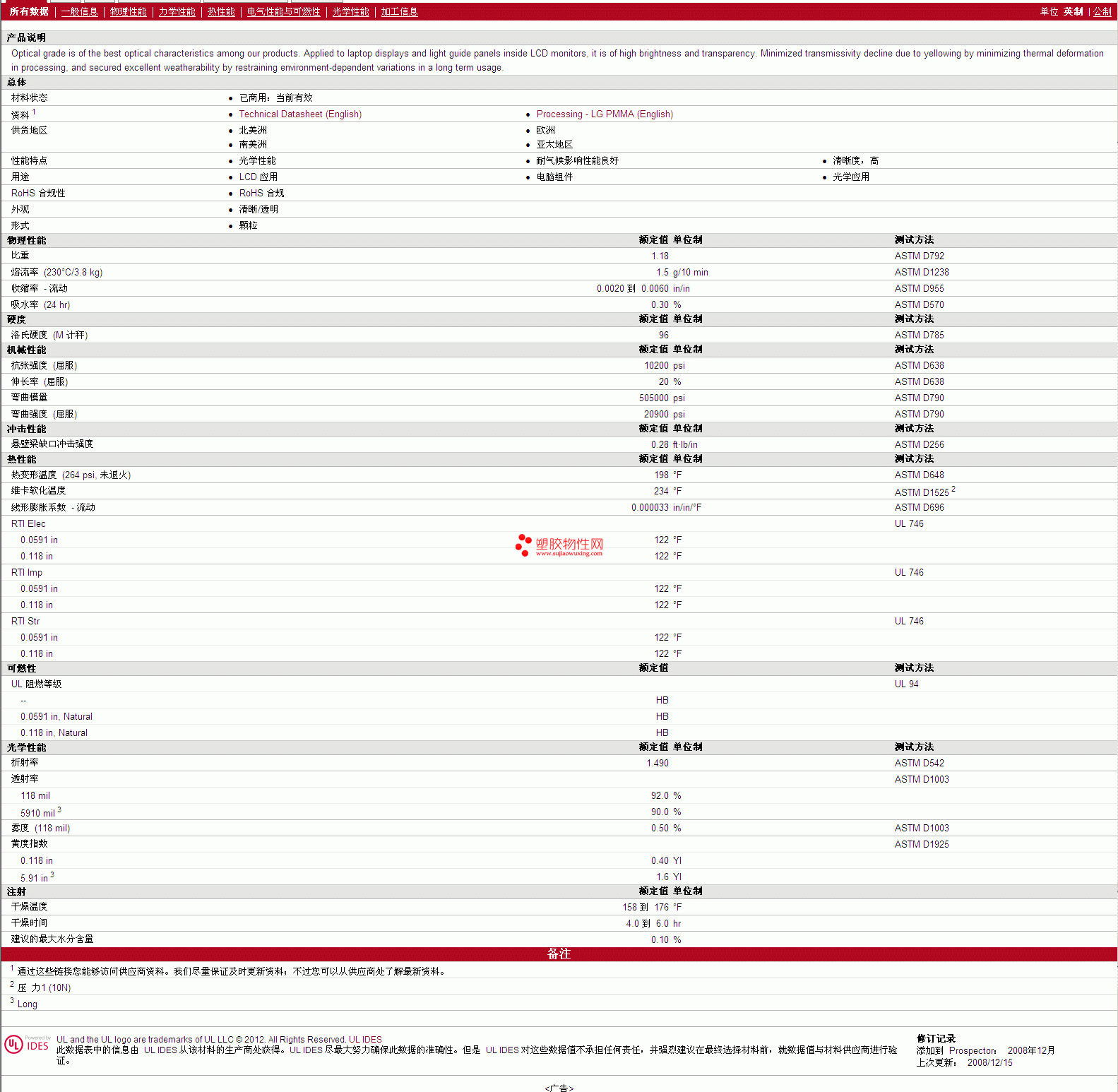Open the 电气性能与可燃性 tab
Screen dimensions: 1118x1092
(283, 12)
